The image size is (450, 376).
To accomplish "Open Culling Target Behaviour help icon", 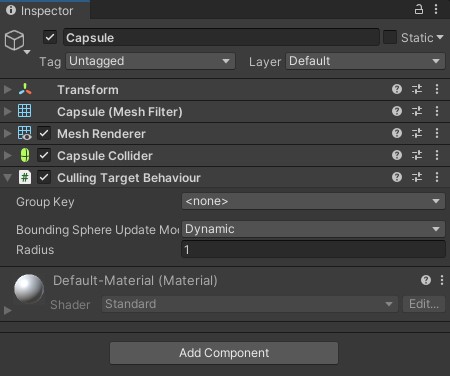I will pyautogui.click(x=397, y=177).
